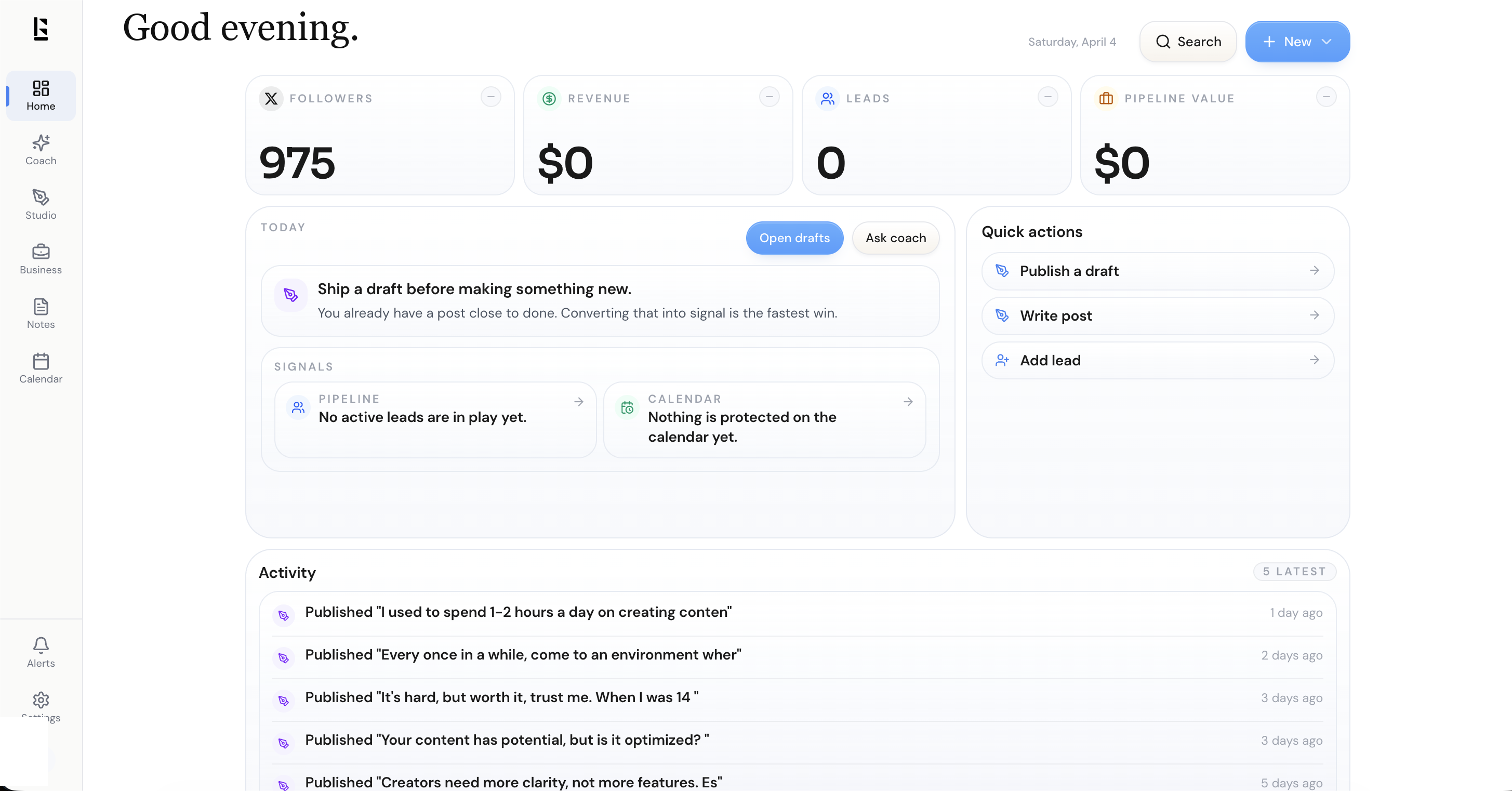
Task: Collapse the Pipeline Value card
Action: click(x=1327, y=97)
